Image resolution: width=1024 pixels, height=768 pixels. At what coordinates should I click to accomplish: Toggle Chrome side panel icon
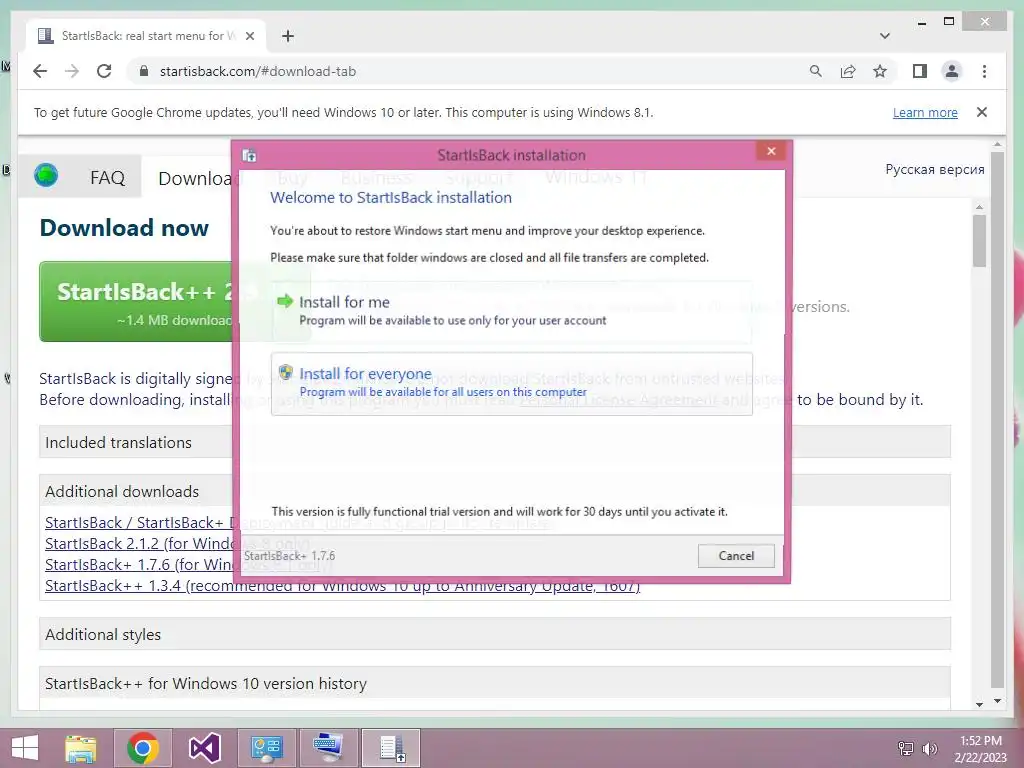[920, 71]
